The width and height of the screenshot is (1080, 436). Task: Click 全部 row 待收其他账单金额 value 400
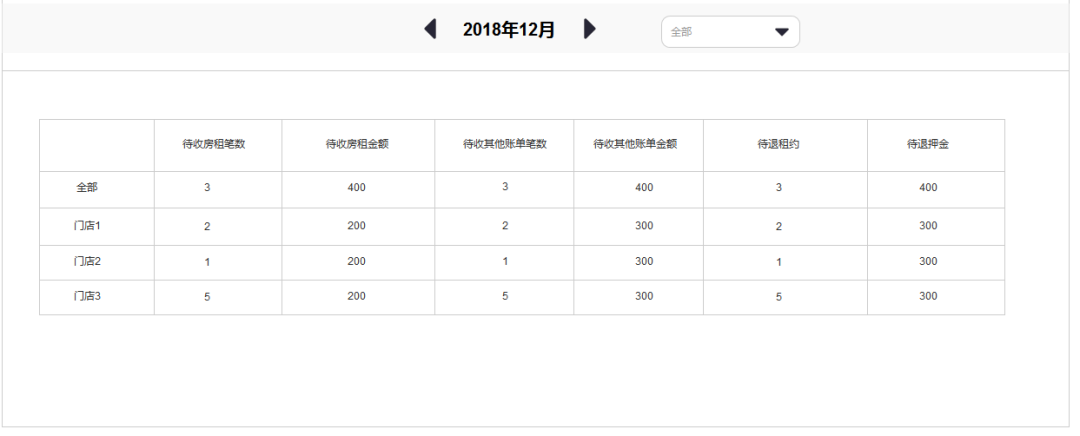tap(644, 187)
